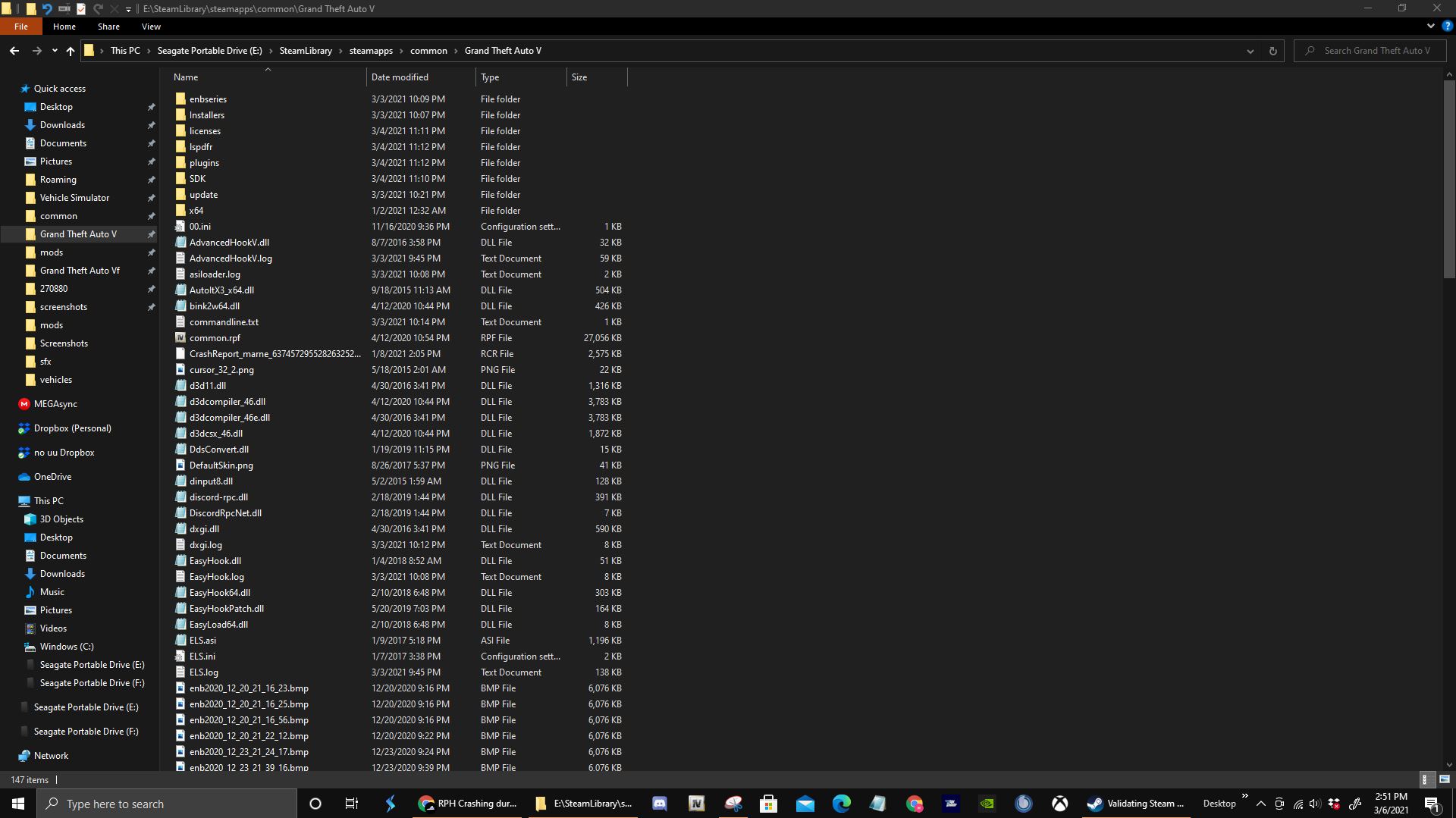Image resolution: width=1456 pixels, height=818 pixels.
Task: Click the Forward navigation arrow
Action: click(x=36, y=51)
